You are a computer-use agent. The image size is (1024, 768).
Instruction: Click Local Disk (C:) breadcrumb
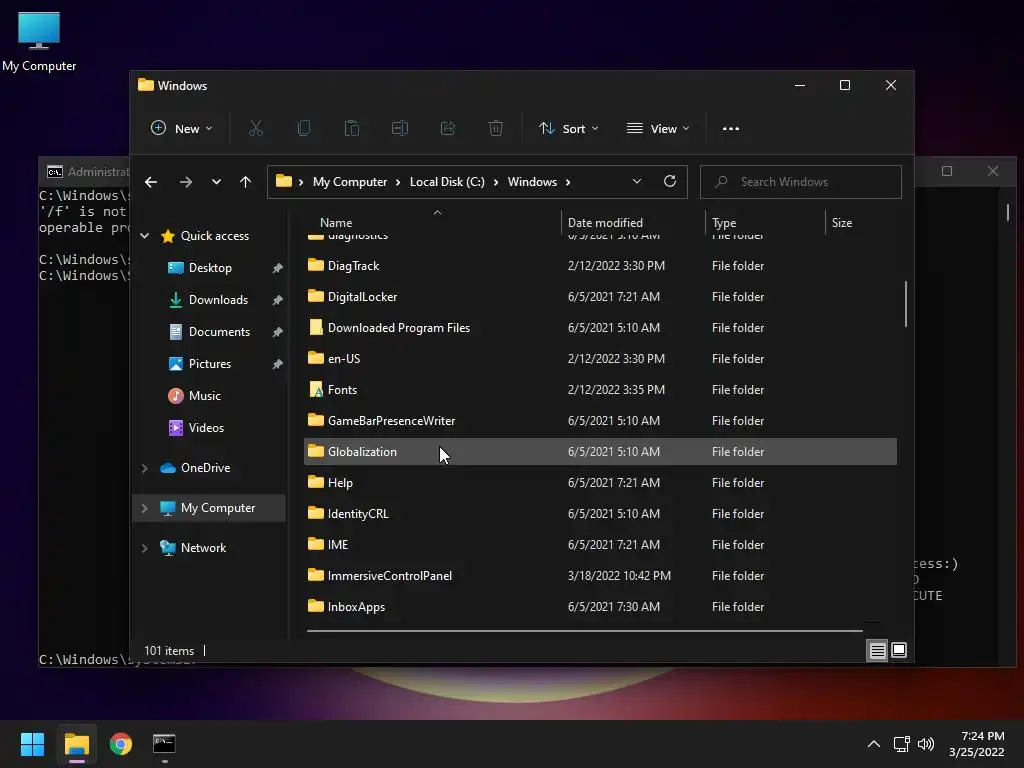pyautogui.click(x=447, y=182)
